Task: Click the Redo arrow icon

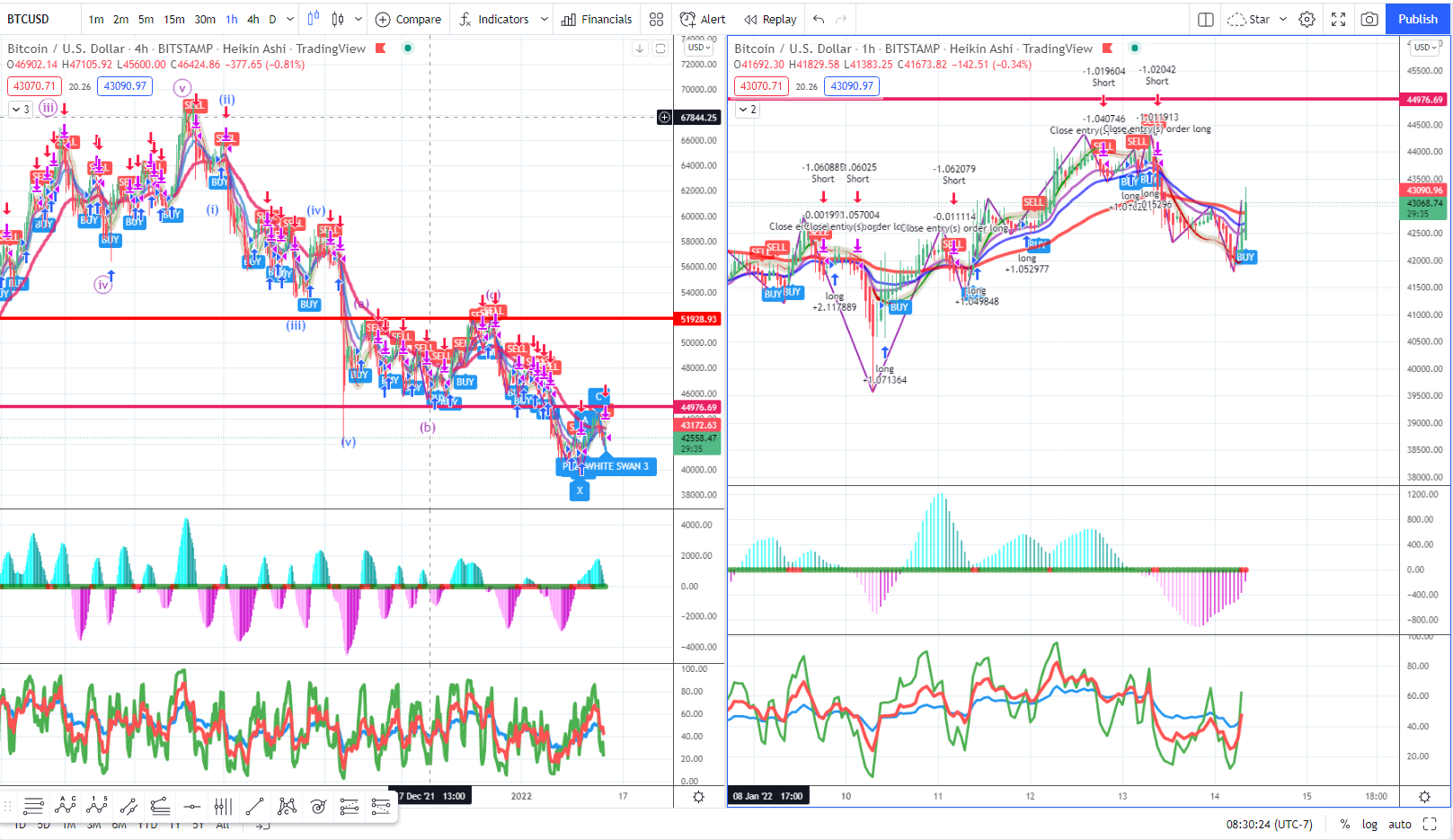Action: [841, 19]
